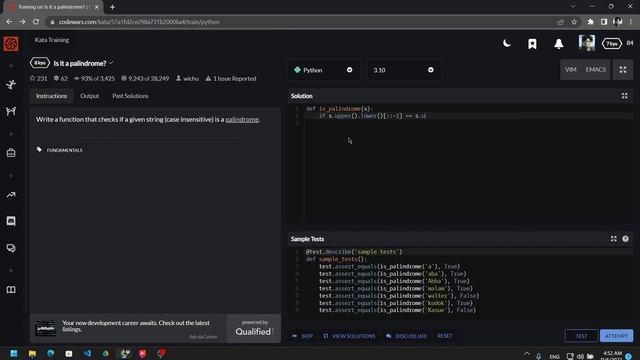
Task: Open the Leaderboards trending-arrow sidebar icon
Action: pos(11,195)
